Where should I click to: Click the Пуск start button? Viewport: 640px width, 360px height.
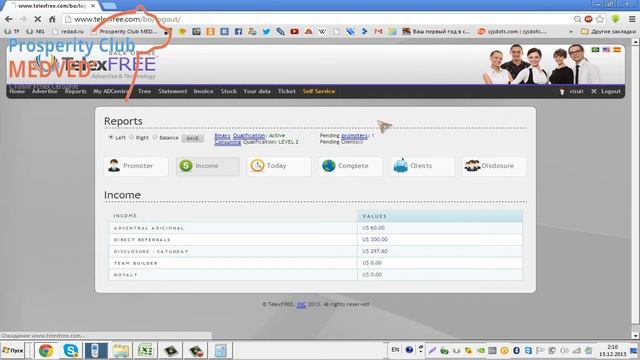coord(13,351)
